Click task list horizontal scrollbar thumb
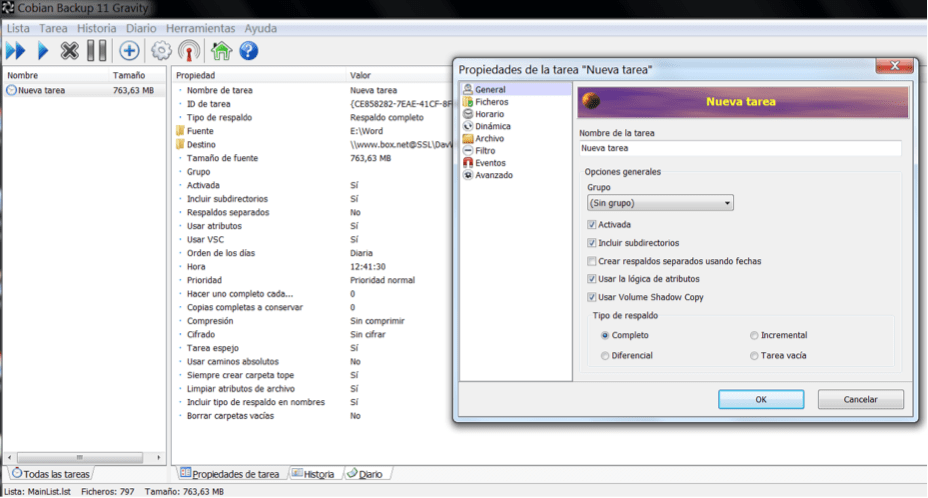The width and height of the screenshot is (928, 498). pos(80,457)
